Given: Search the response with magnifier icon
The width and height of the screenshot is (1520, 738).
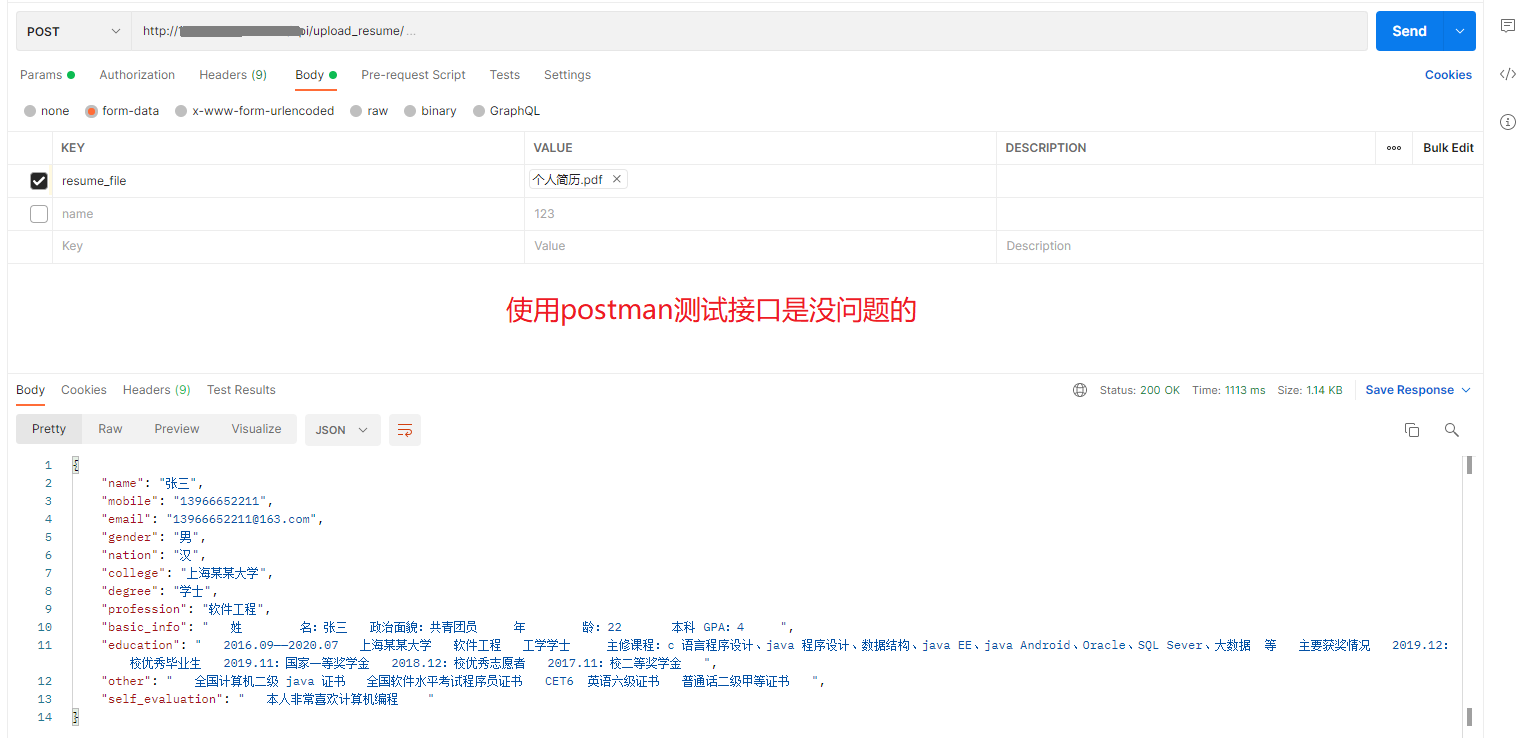Looking at the screenshot, I should [x=1452, y=430].
